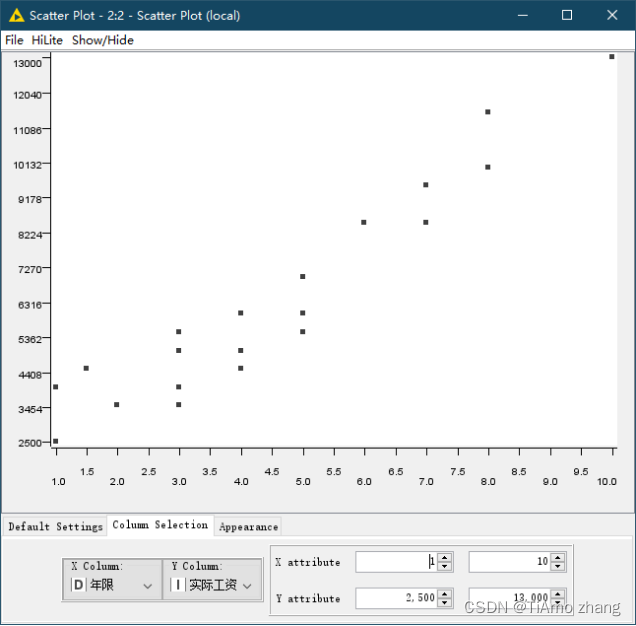This screenshot has width=636, height=626.
Task: Click the 7270 y-axis label
Action: click(30, 269)
